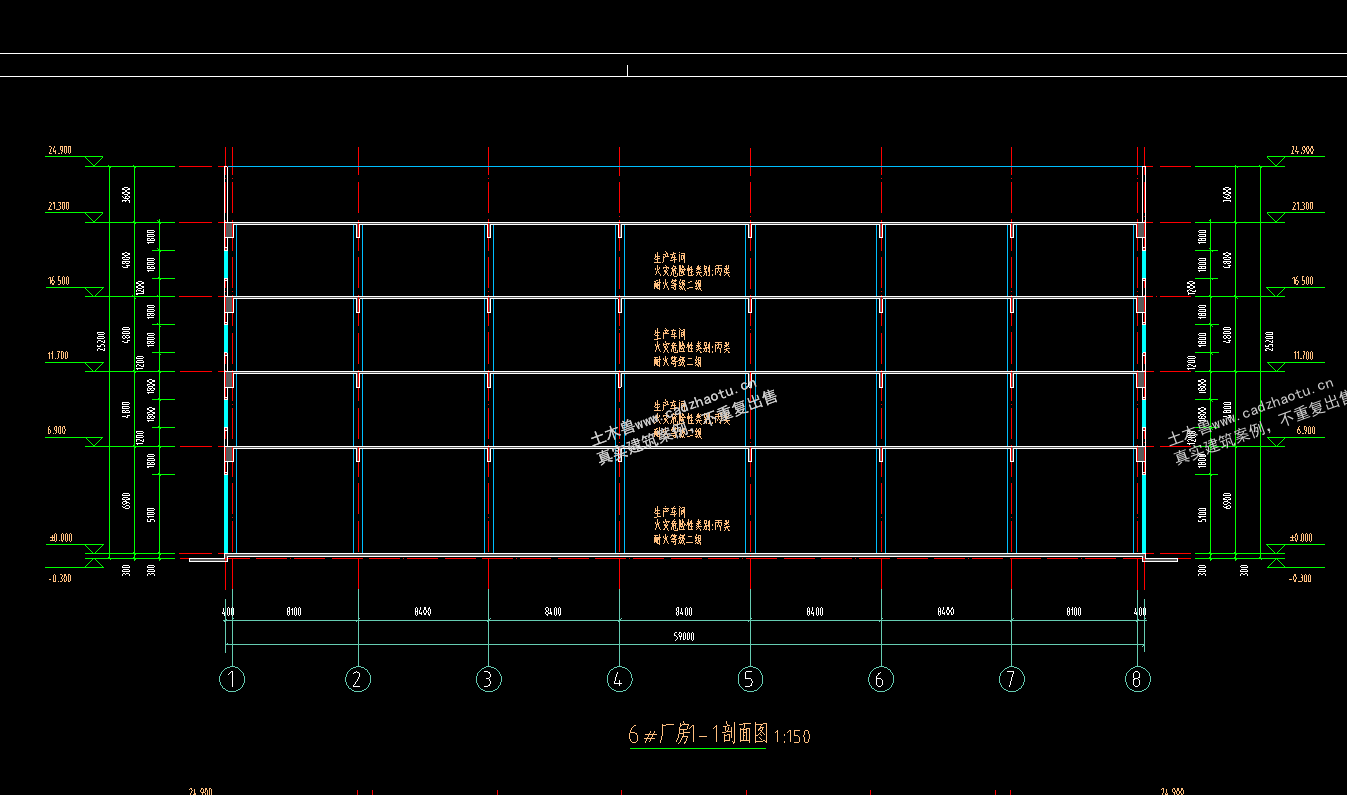This screenshot has width=1347, height=795.
Task: Click the left-side "3600" parapet height dimension
Action: [x=126, y=195]
